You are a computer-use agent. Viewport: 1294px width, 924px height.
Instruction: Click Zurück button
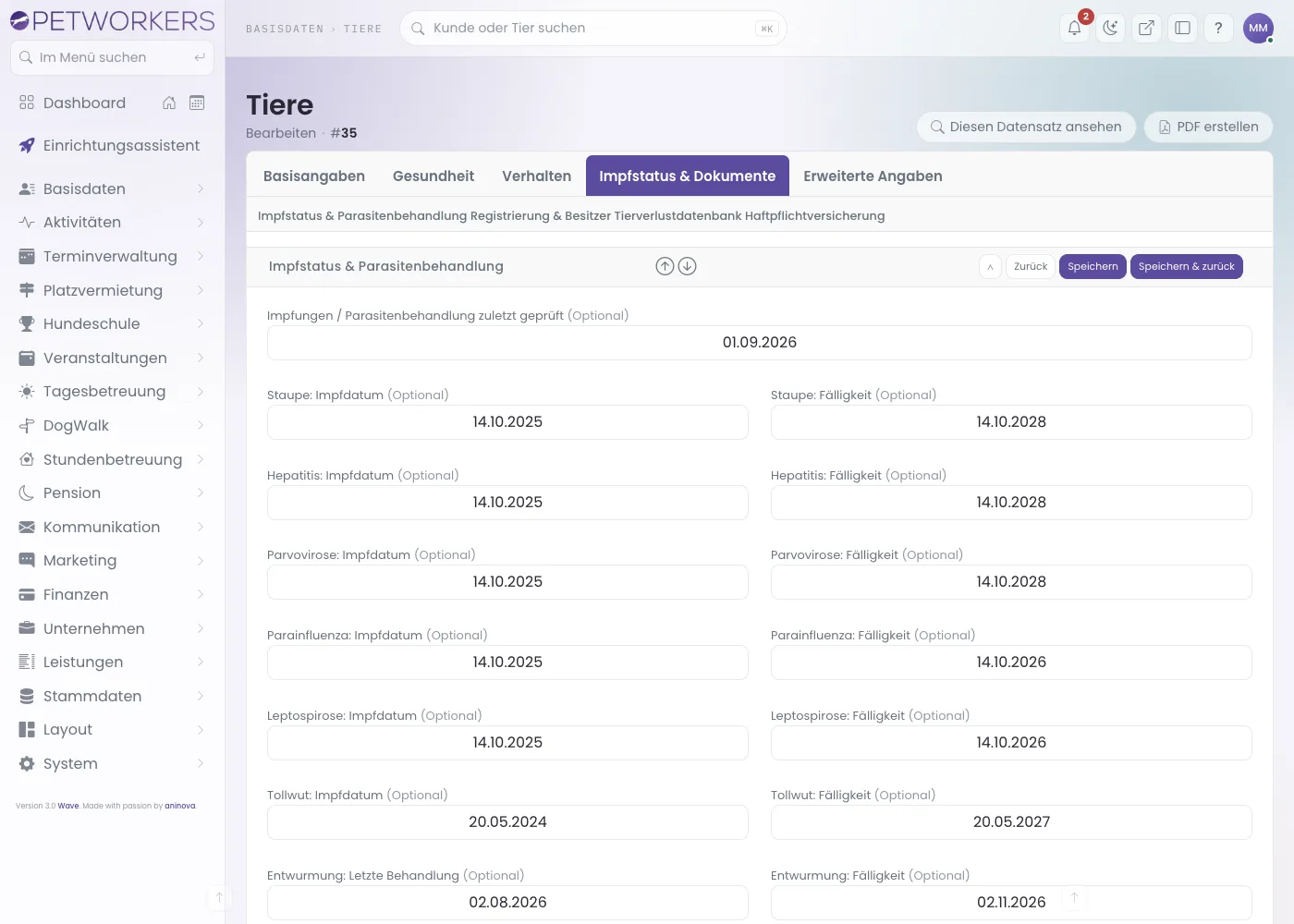[x=1031, y=266]
